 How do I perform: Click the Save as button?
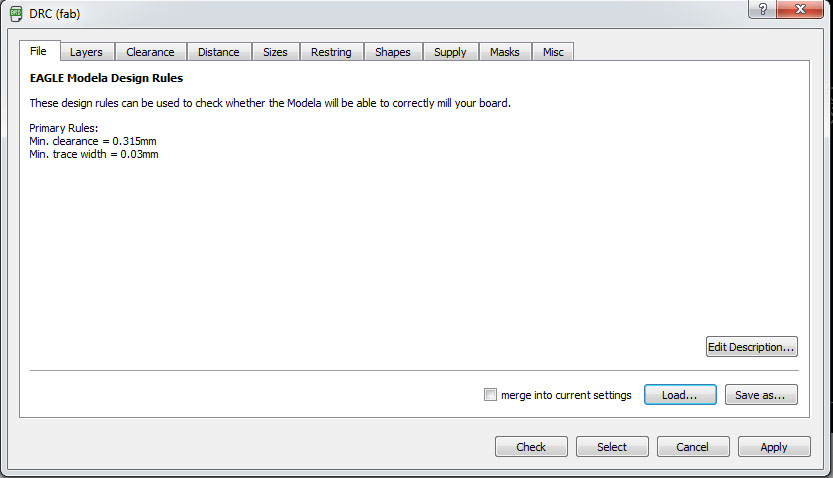(761, 395)
